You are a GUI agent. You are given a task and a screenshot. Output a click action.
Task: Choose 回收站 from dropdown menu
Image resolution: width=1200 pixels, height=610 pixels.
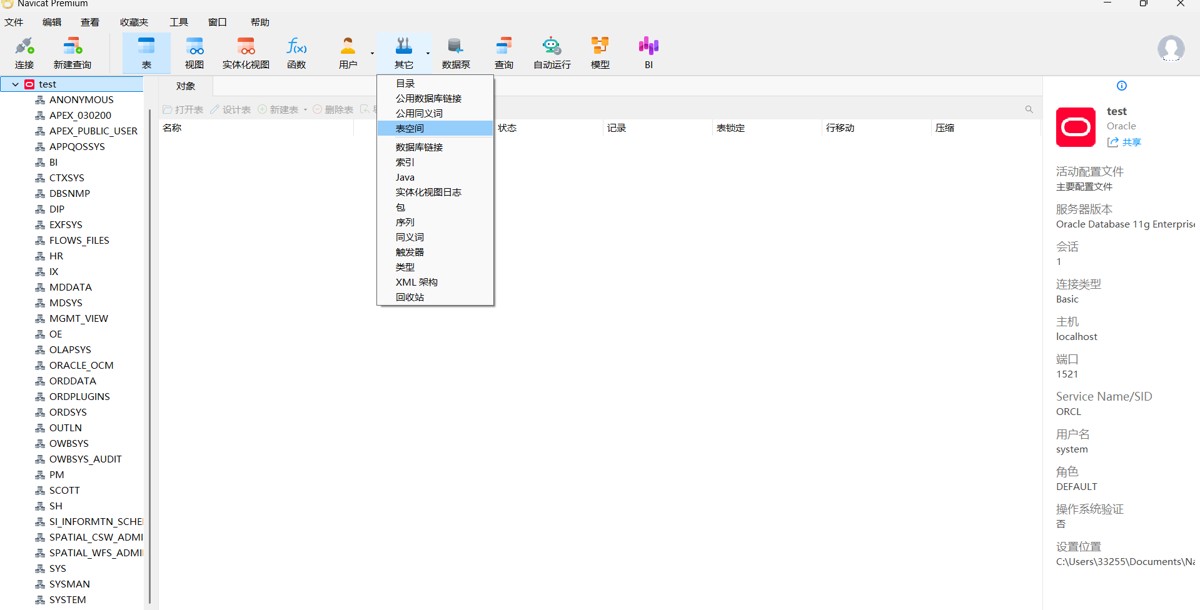point(435,297)
